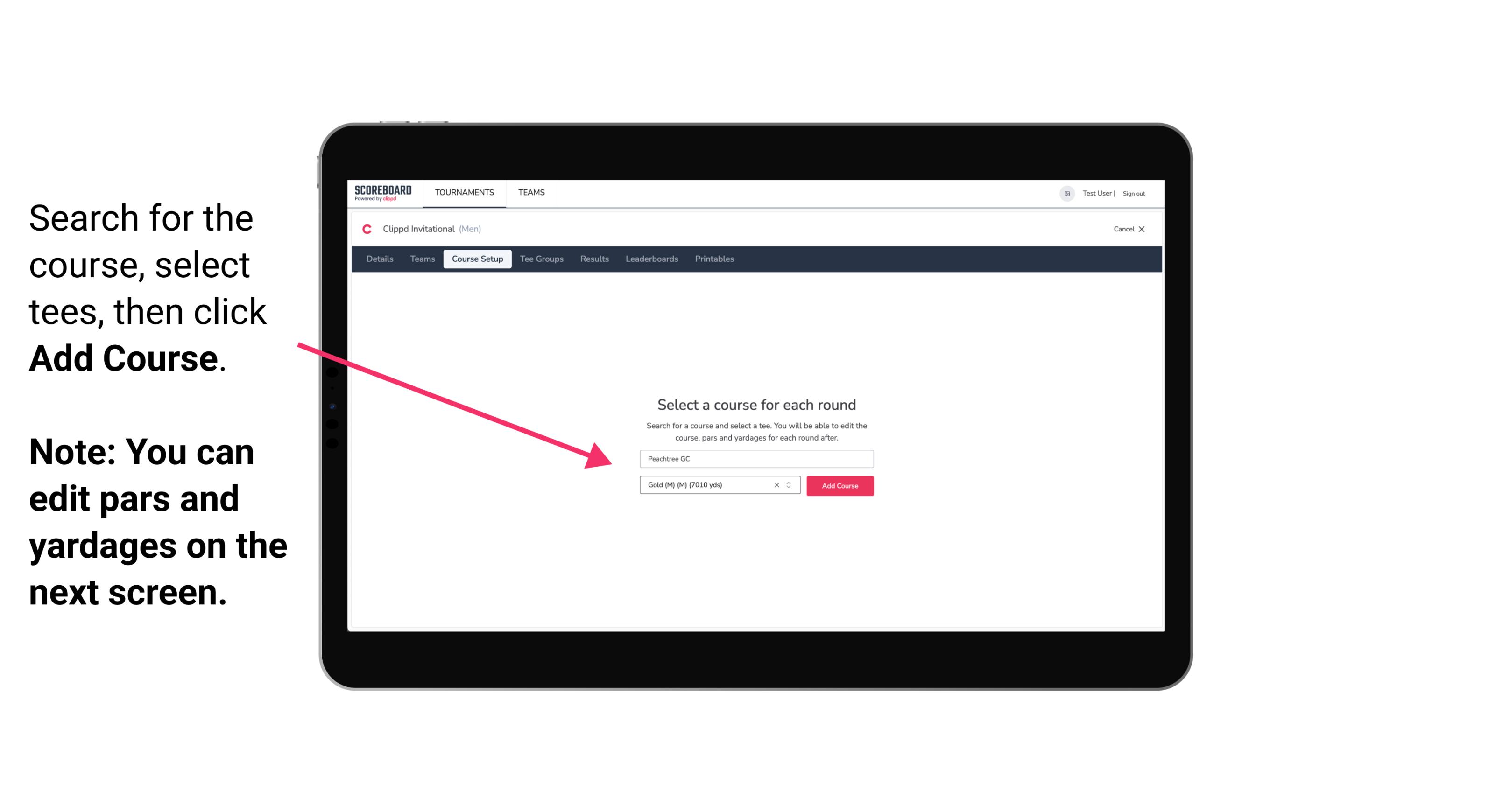This screenshot has width=1510, height=812.
Task: Switch to the Leaderboards tab
Action: (x=650, y=259)
